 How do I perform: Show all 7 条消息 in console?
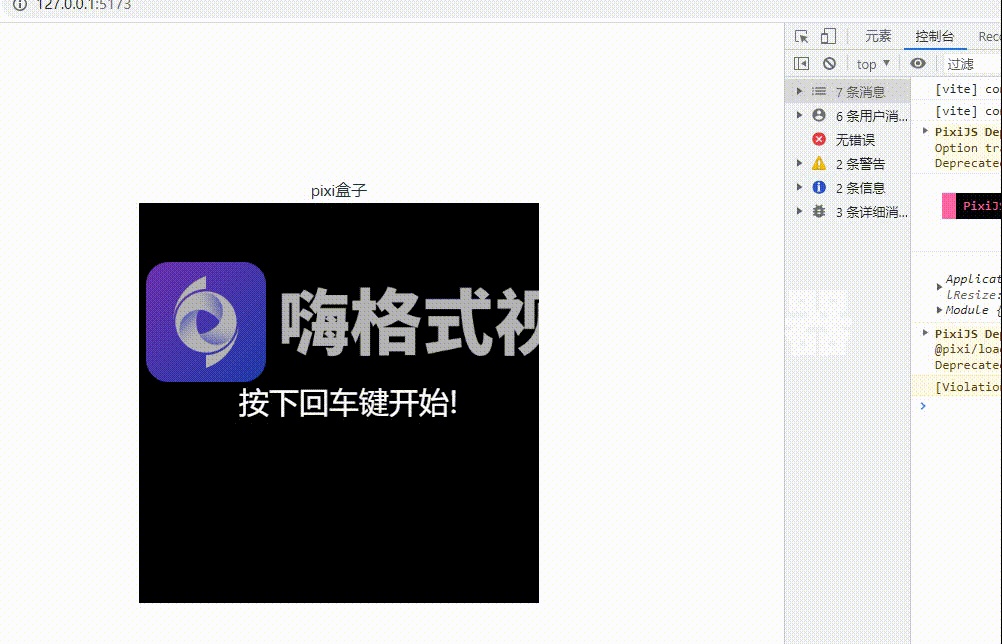861,91
